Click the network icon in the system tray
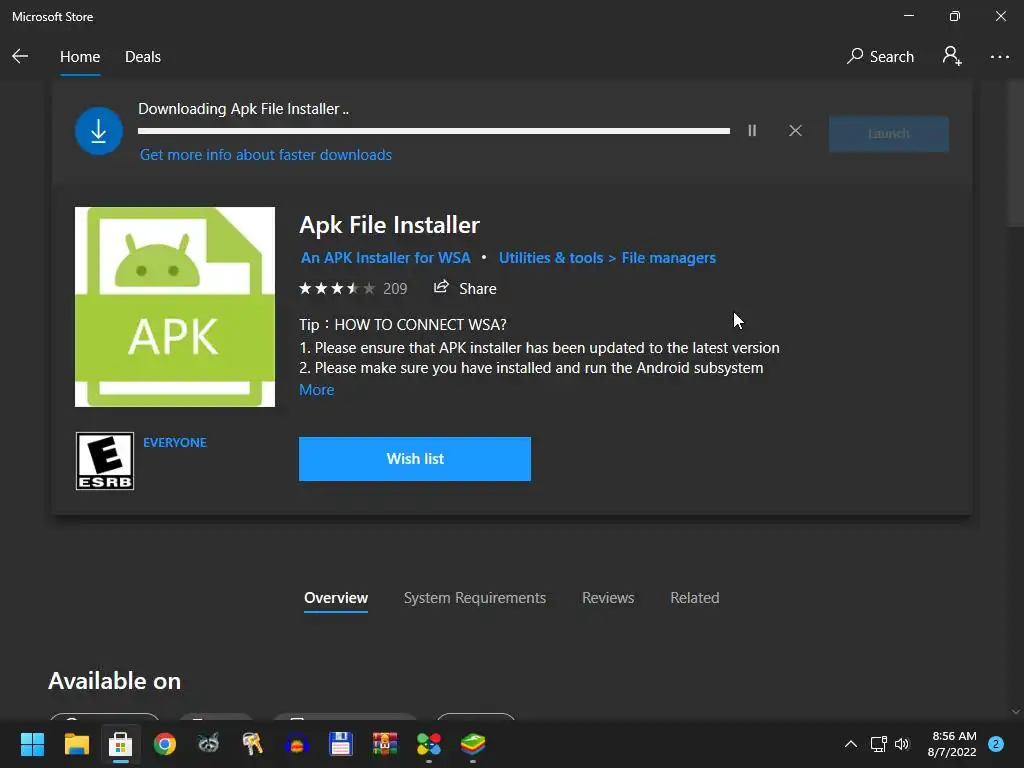The image size is (1024, 768). click(x=878, y=744)
